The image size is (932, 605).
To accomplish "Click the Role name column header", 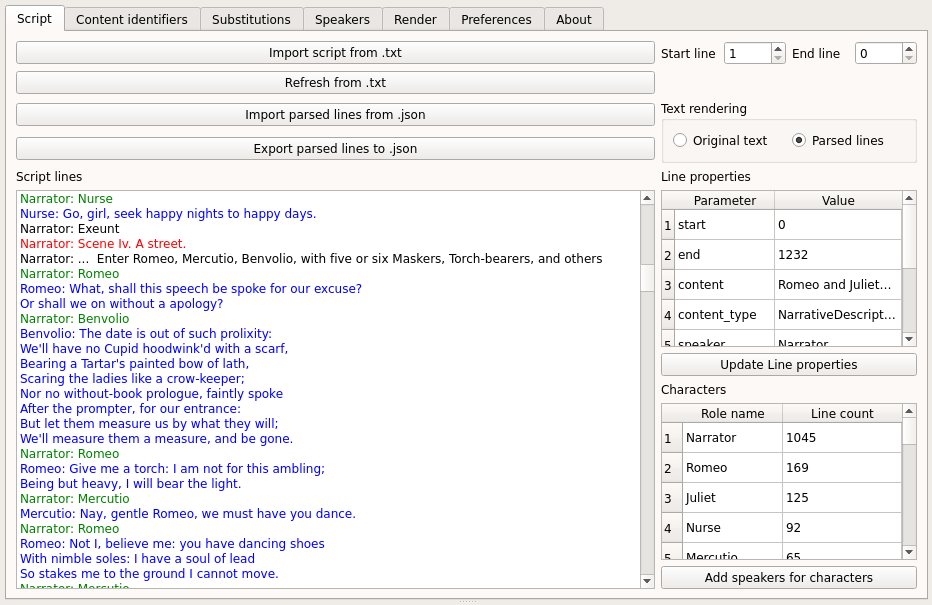I will (732, 414).
